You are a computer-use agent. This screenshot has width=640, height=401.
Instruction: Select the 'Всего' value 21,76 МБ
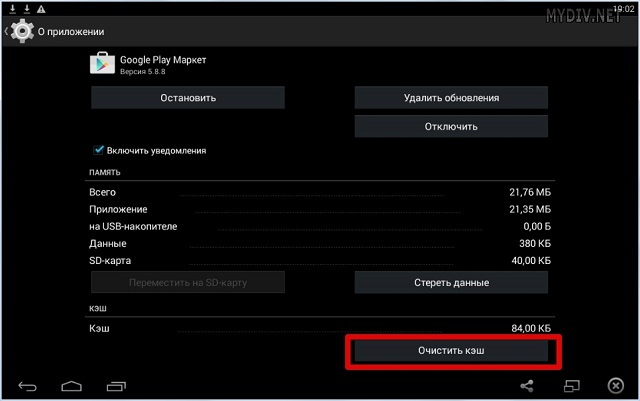pyautogui.click(x=530, y=192)
